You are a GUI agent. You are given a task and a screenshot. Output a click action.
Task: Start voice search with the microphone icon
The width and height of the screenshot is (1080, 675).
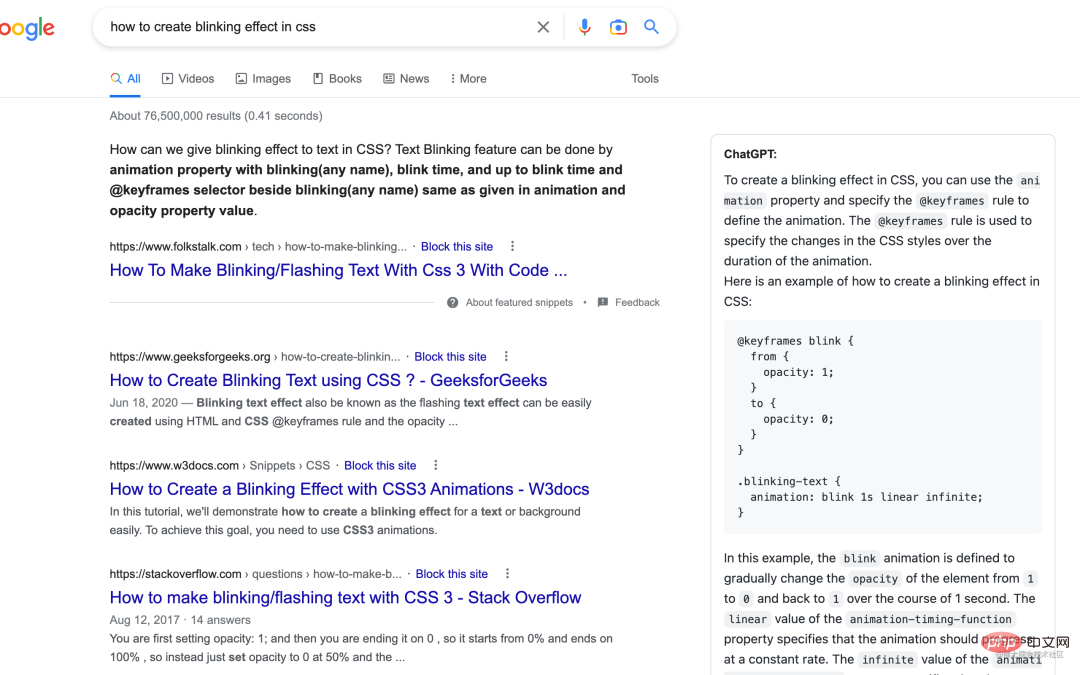pyautogui.click(x=584, y=27)
